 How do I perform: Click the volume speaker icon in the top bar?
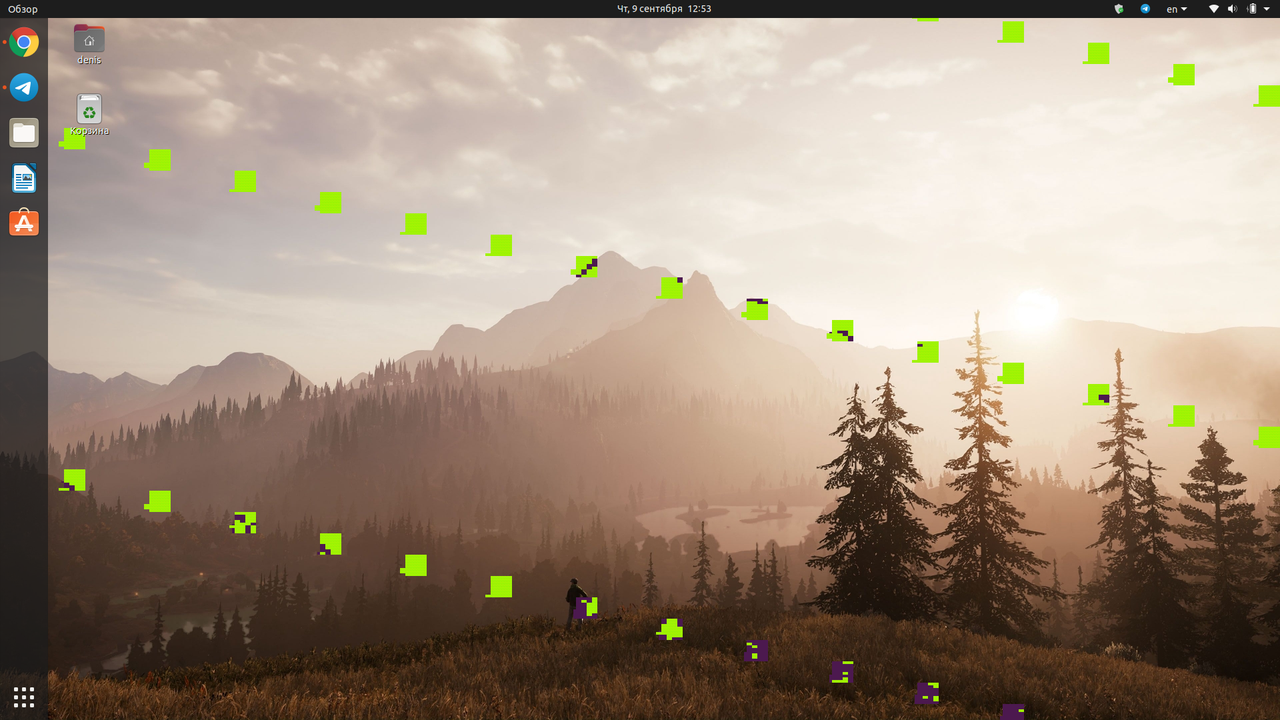1233,8
